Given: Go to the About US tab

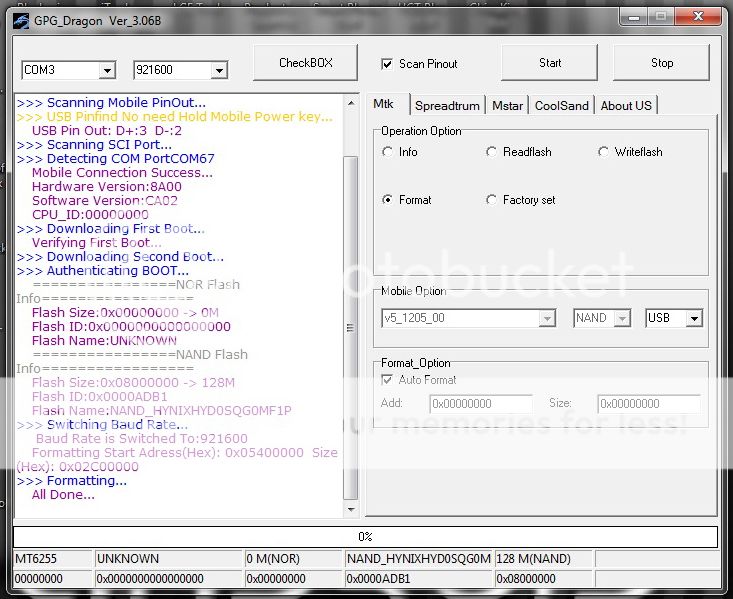Looking at the screenshot, I should (626, 106).
